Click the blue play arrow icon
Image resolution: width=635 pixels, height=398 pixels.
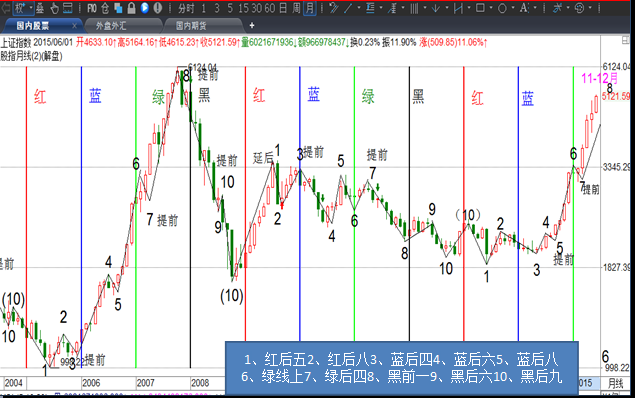point(145,8)
